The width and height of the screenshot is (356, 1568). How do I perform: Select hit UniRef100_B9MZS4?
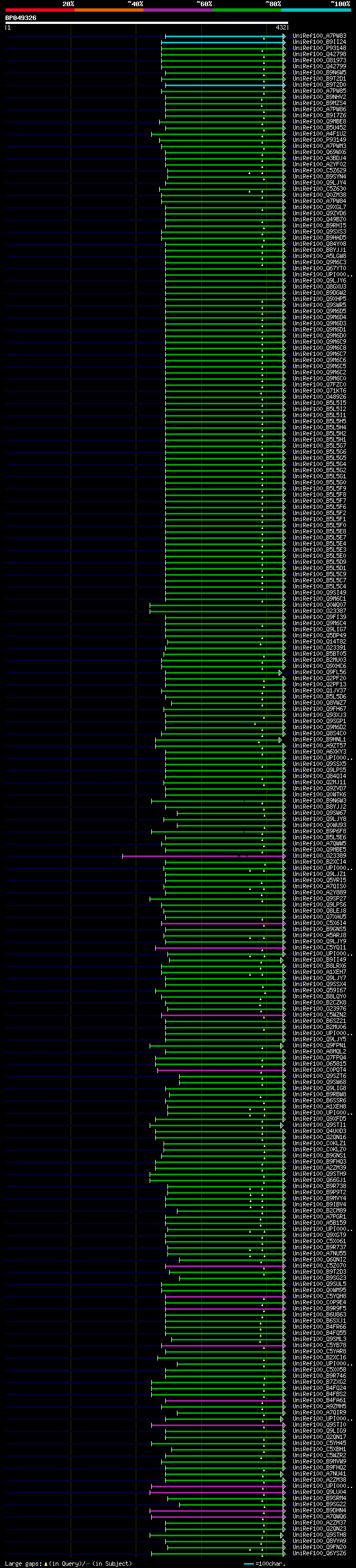pos(319,103)
